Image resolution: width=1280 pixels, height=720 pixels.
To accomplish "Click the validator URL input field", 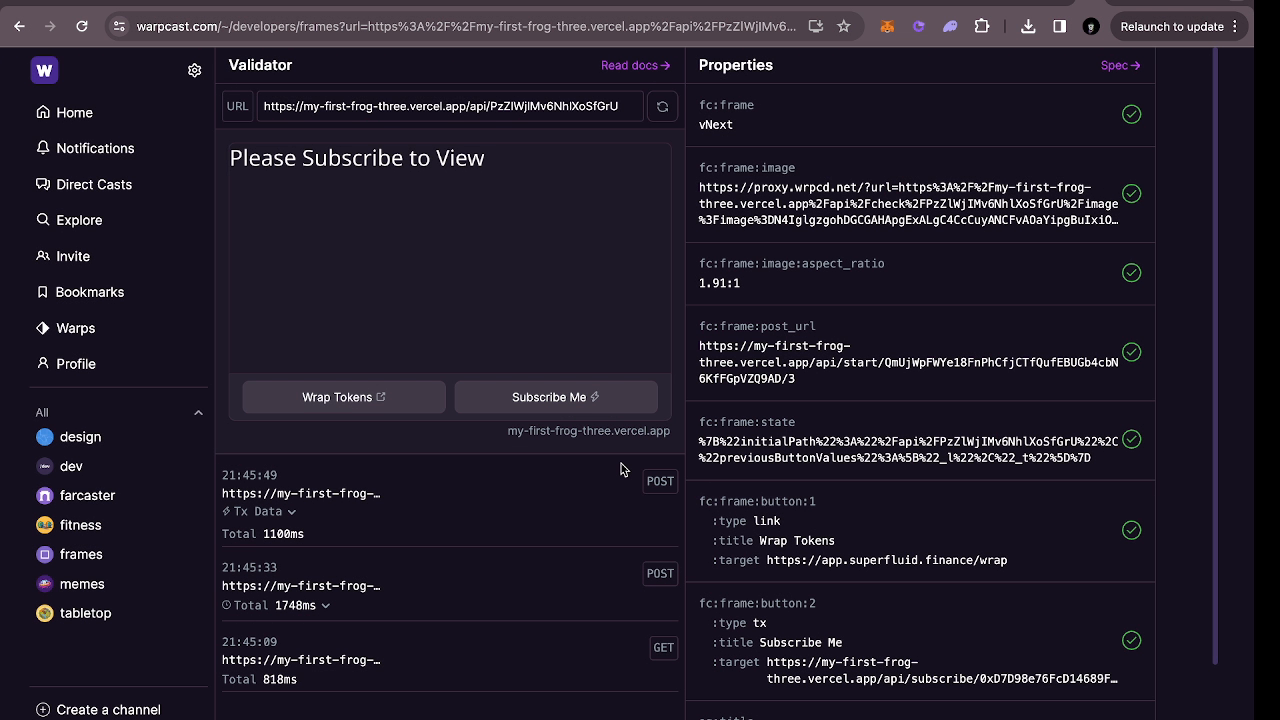I will [x=450, y=106].
